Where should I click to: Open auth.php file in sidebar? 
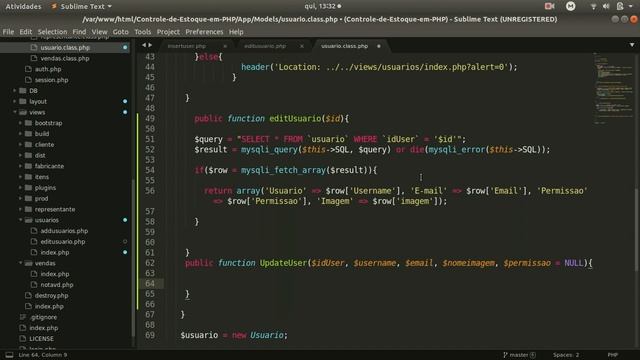tap(48, 69)
